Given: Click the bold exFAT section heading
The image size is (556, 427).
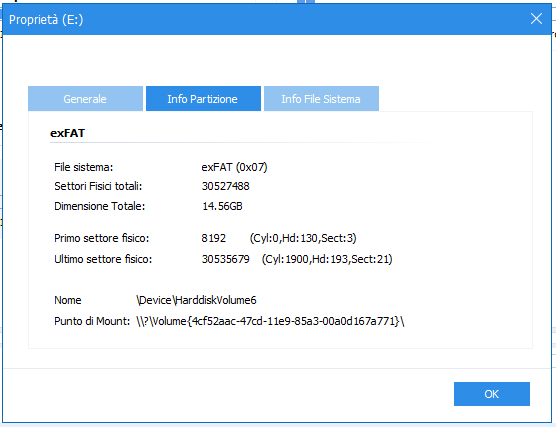Looking at the screenshot, I should click(x=67, y=133).
